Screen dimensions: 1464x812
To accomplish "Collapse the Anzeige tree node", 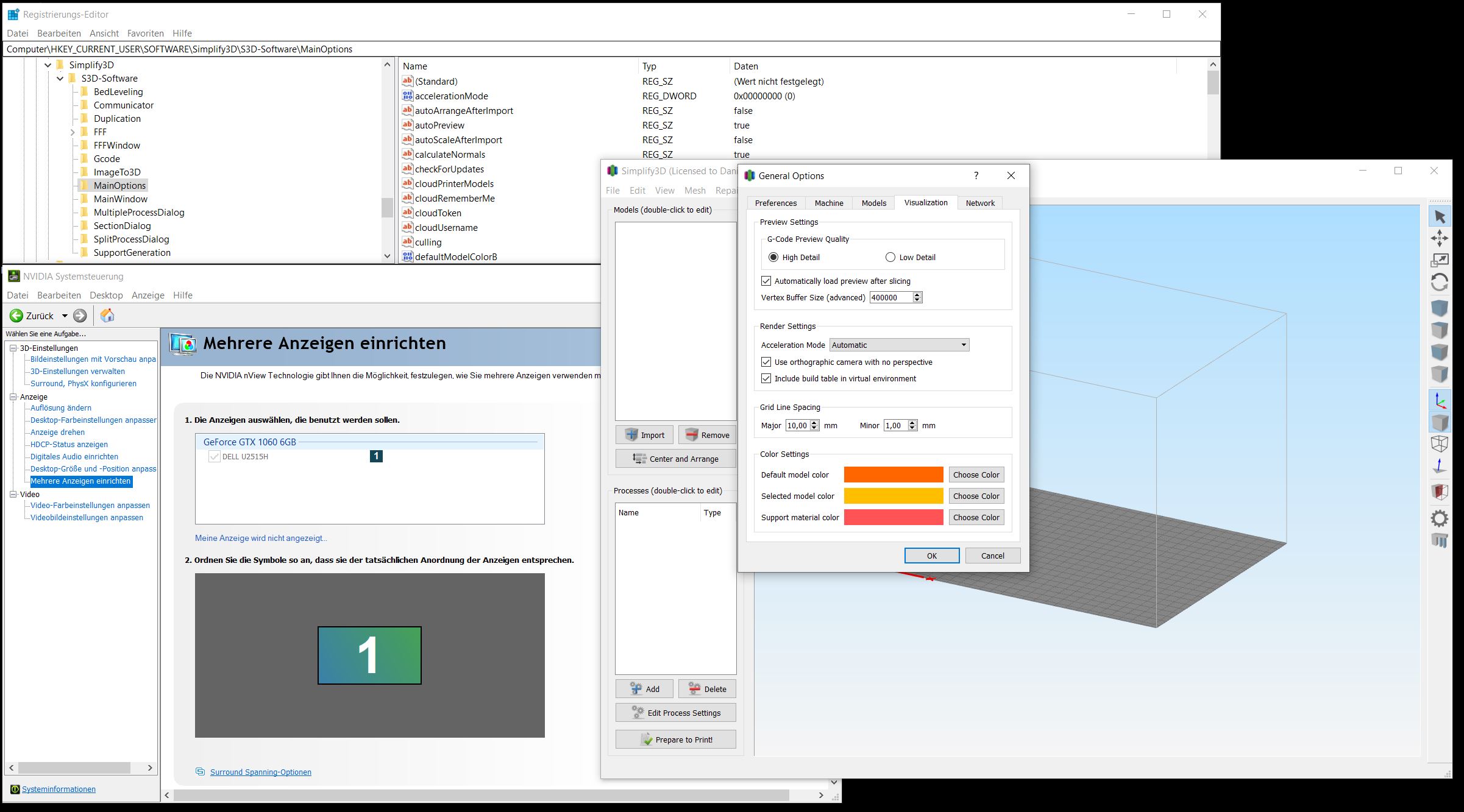I will [x=13, y=397].
